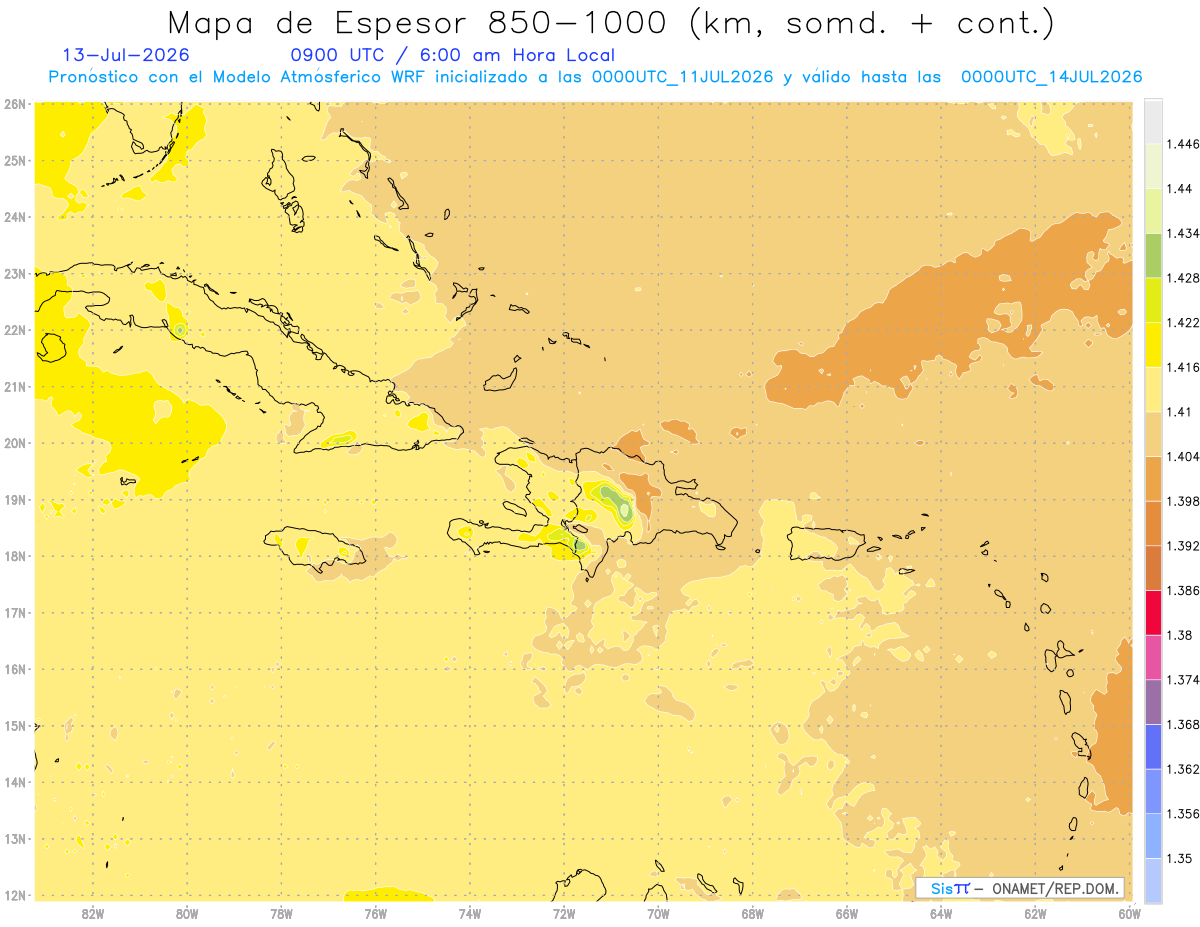Select the colorbar value '1.404'
The height and width of the screenshot is (927, 1200).
(x=1184, y=456)
